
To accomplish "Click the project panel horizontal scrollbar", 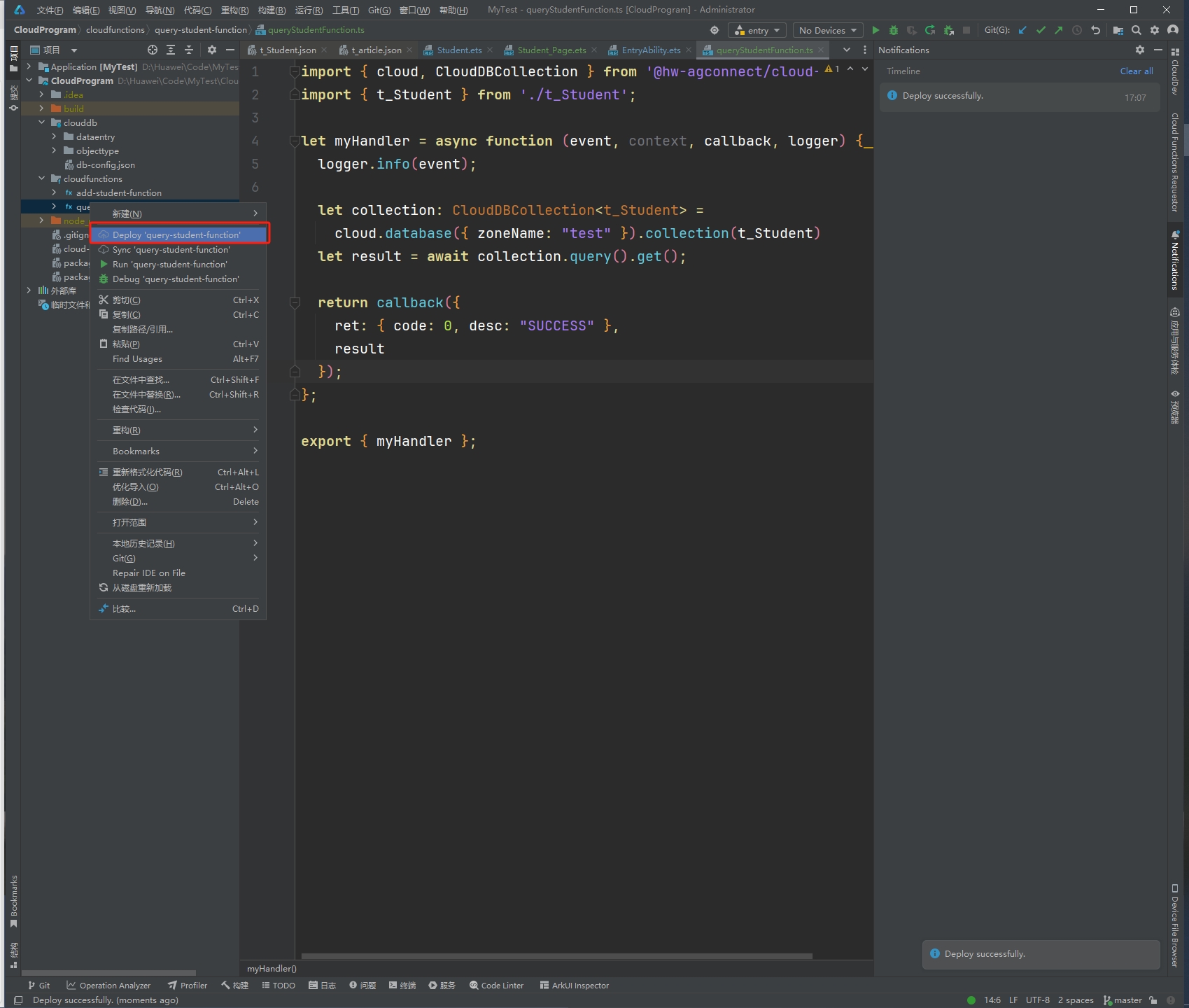I will click(108, 972).
